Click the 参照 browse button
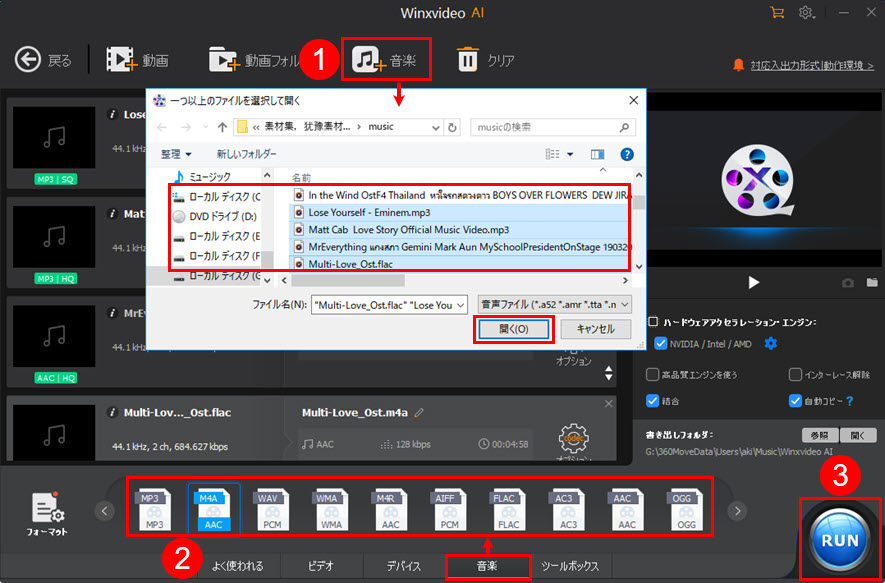 pyautogui.click(x=820, y=435)
